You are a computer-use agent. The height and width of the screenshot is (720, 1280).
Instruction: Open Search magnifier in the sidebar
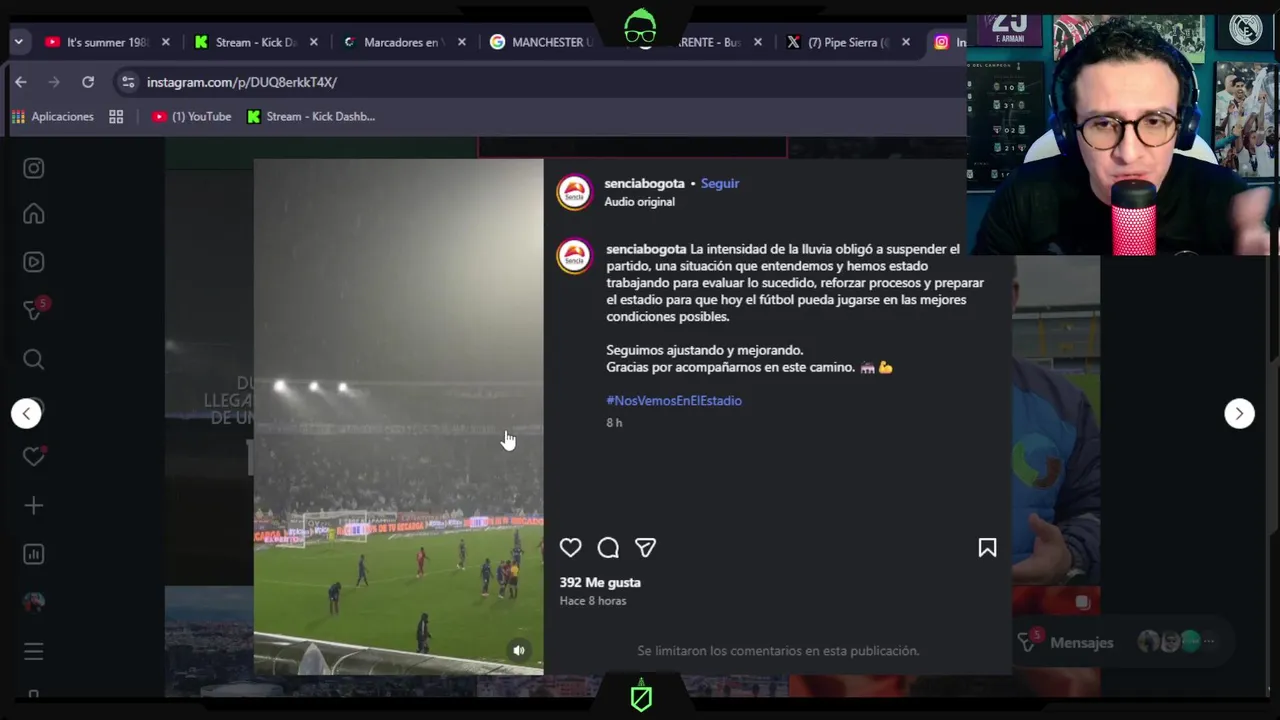[34, 359]
